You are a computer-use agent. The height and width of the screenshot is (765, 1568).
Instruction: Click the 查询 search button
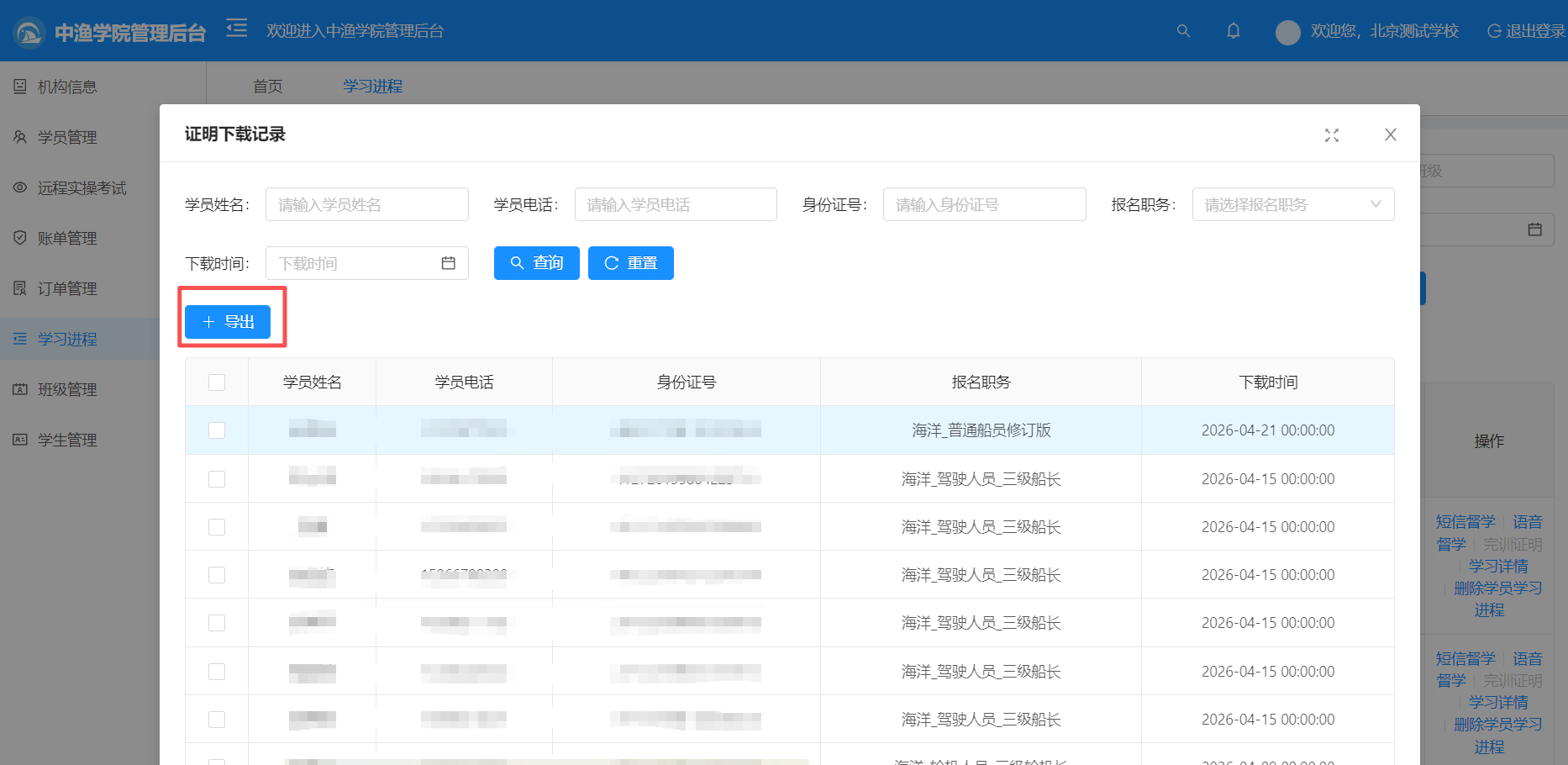point(537,263)
